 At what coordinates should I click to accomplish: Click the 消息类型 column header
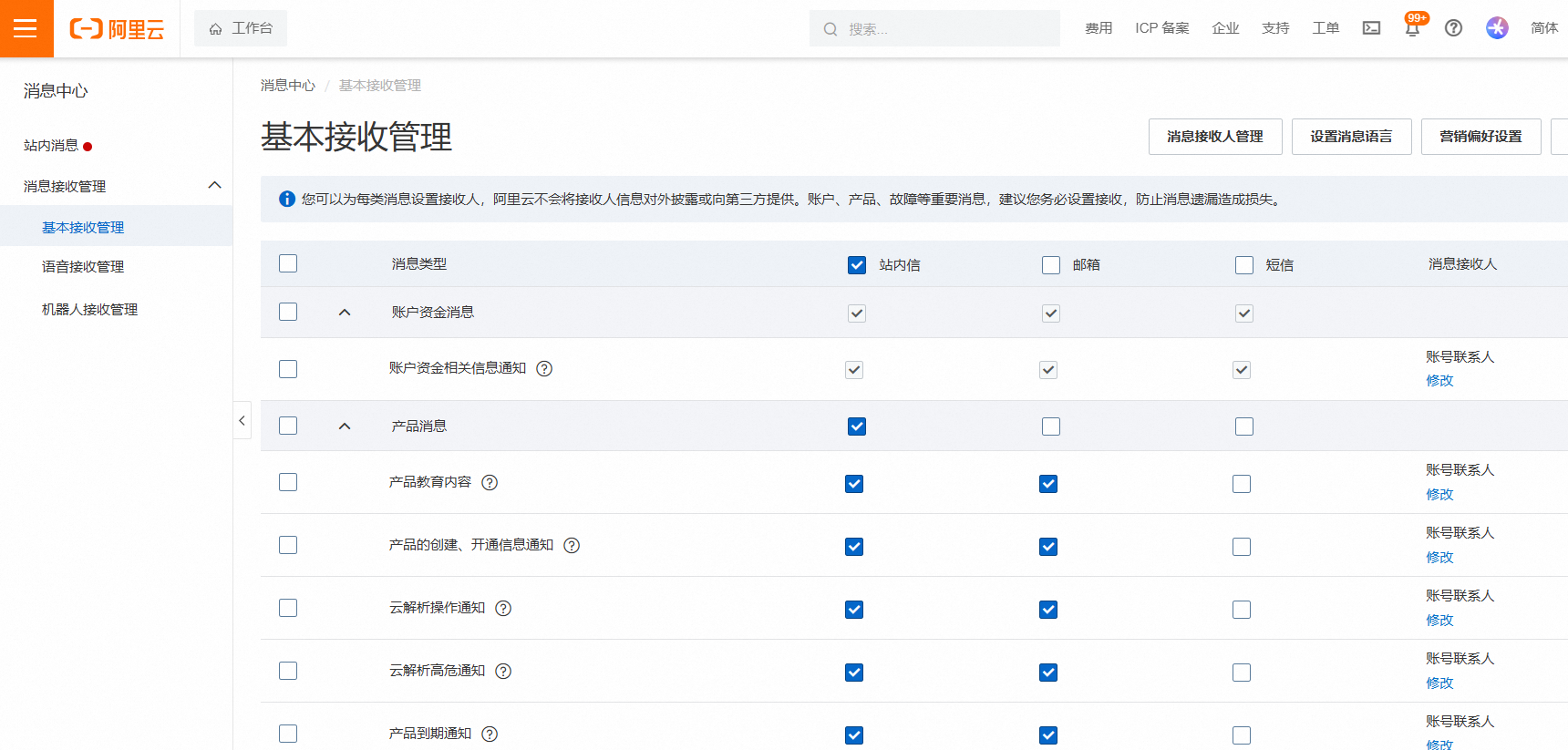point(419,264)
